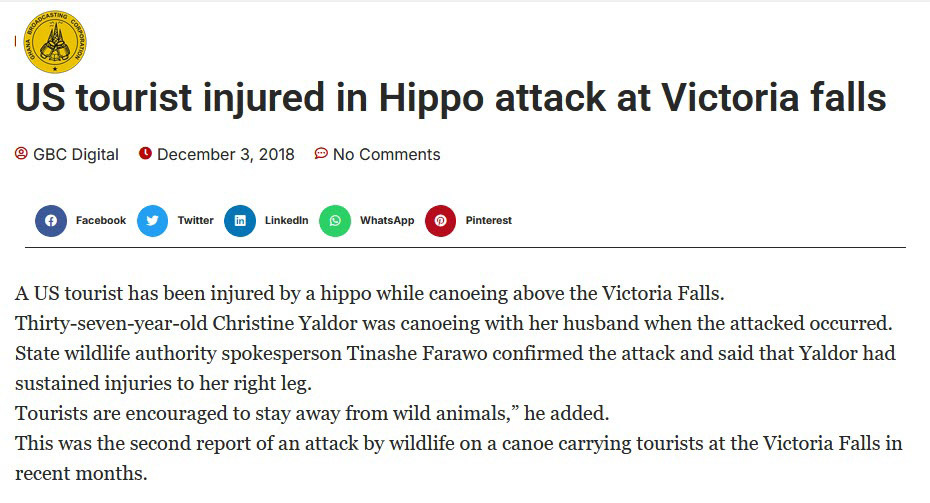Click the Pinterest share label
This screenshot has height=503, width=930.
point(488,221)
